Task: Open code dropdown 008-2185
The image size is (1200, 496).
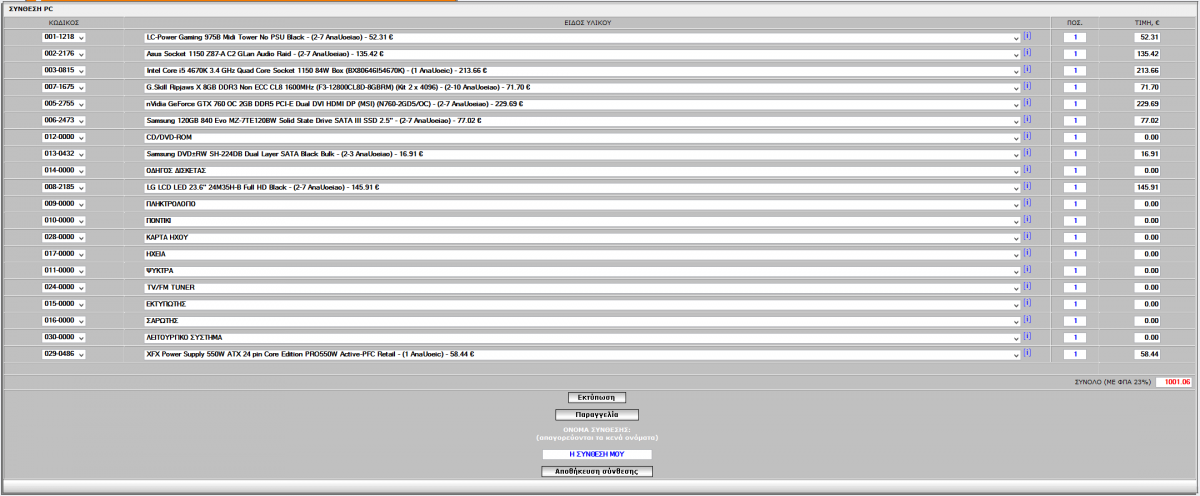Action: [x=64, y=187]
